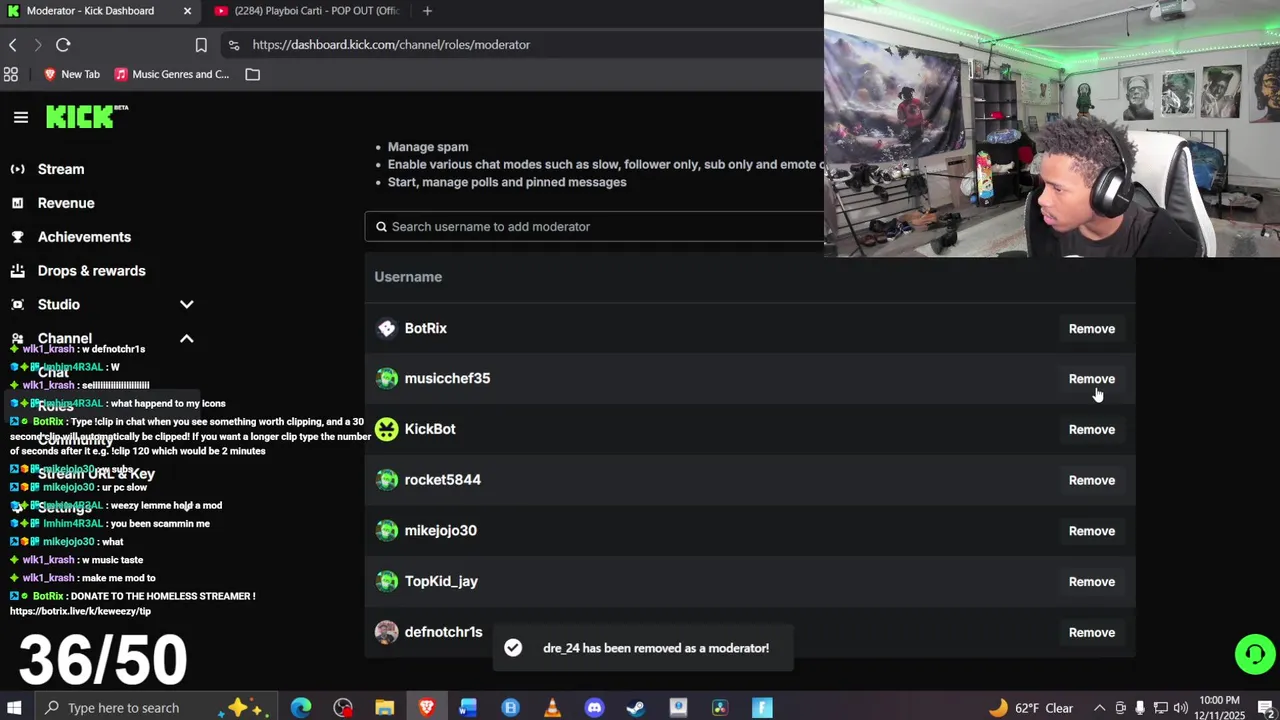1280x720 pixels.
Task: Open botrix.live tip link in chat
Action: click(80, 611)
